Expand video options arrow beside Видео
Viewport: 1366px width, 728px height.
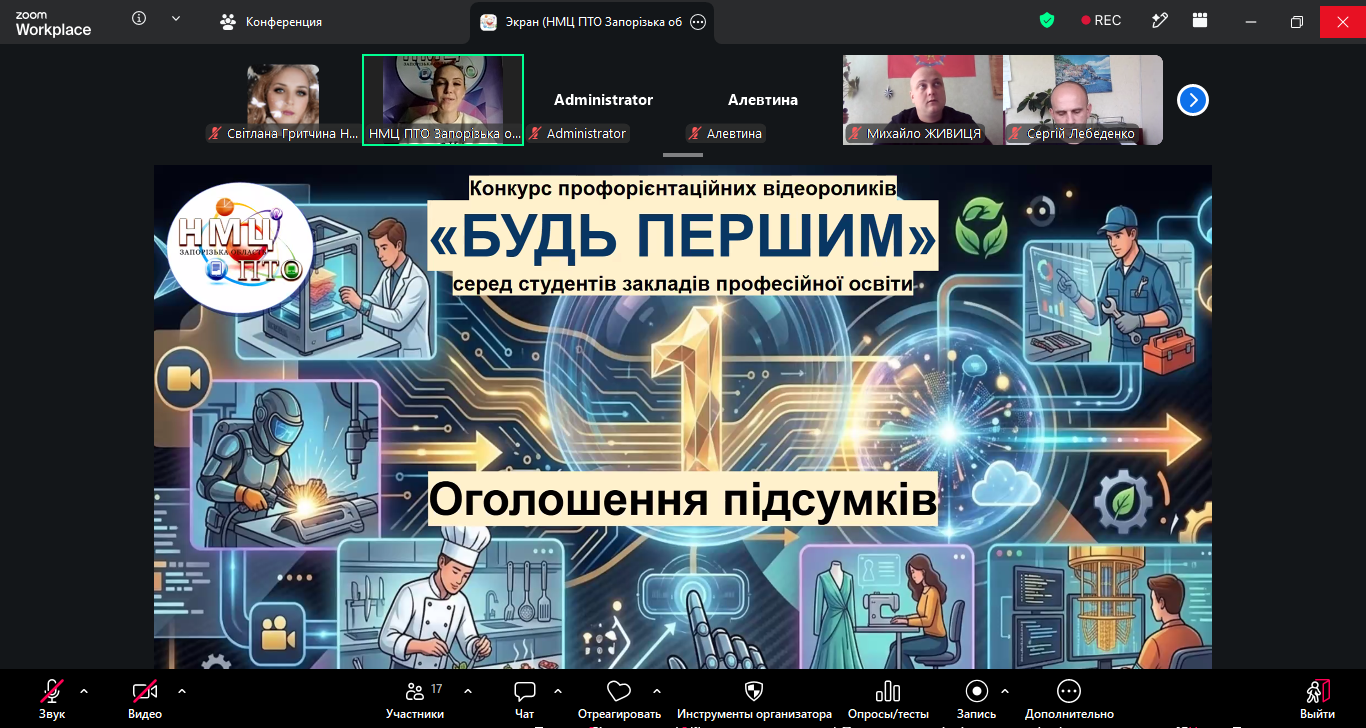[x=181, y=691]
